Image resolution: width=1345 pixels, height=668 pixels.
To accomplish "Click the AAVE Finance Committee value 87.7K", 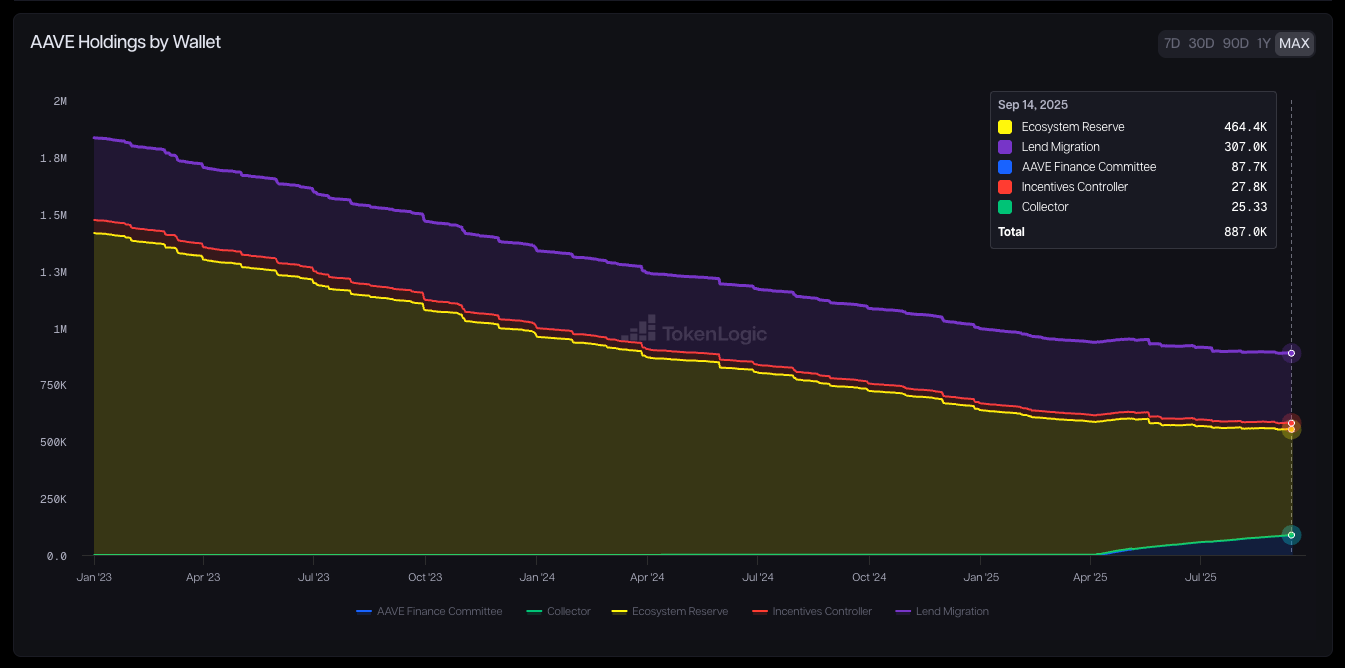I will [1249, 167].
